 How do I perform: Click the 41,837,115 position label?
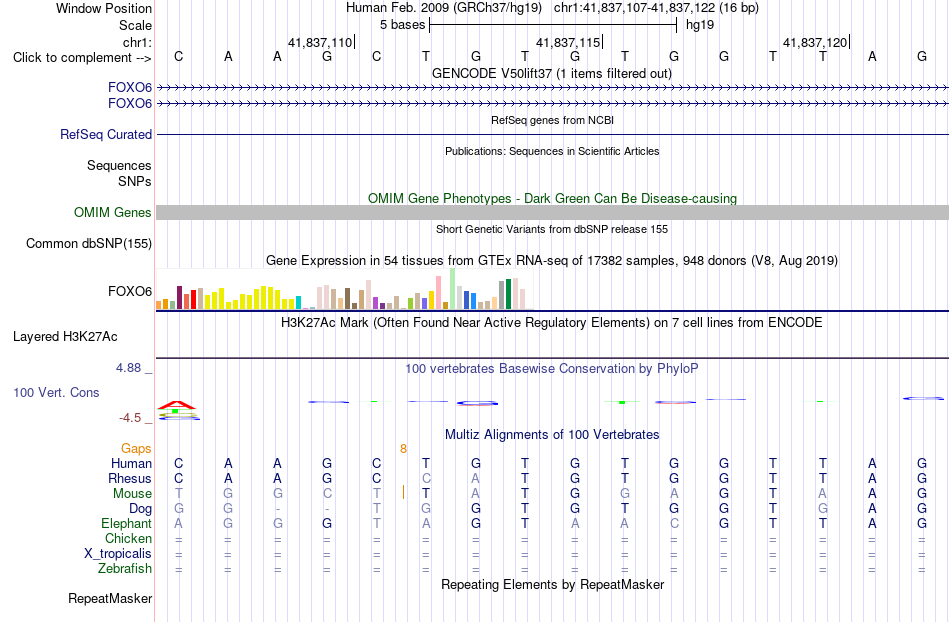[x=568, y=42]
